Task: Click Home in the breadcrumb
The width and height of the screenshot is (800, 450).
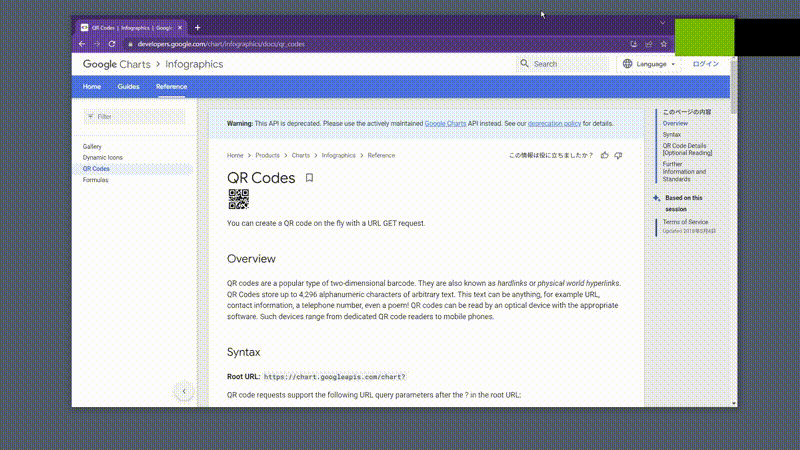Action: [x=235, y=156]
